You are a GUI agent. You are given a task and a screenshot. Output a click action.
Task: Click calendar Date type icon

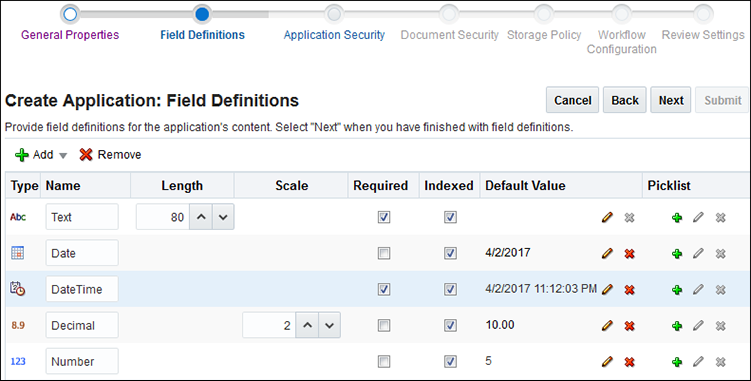tap(17, 253)
